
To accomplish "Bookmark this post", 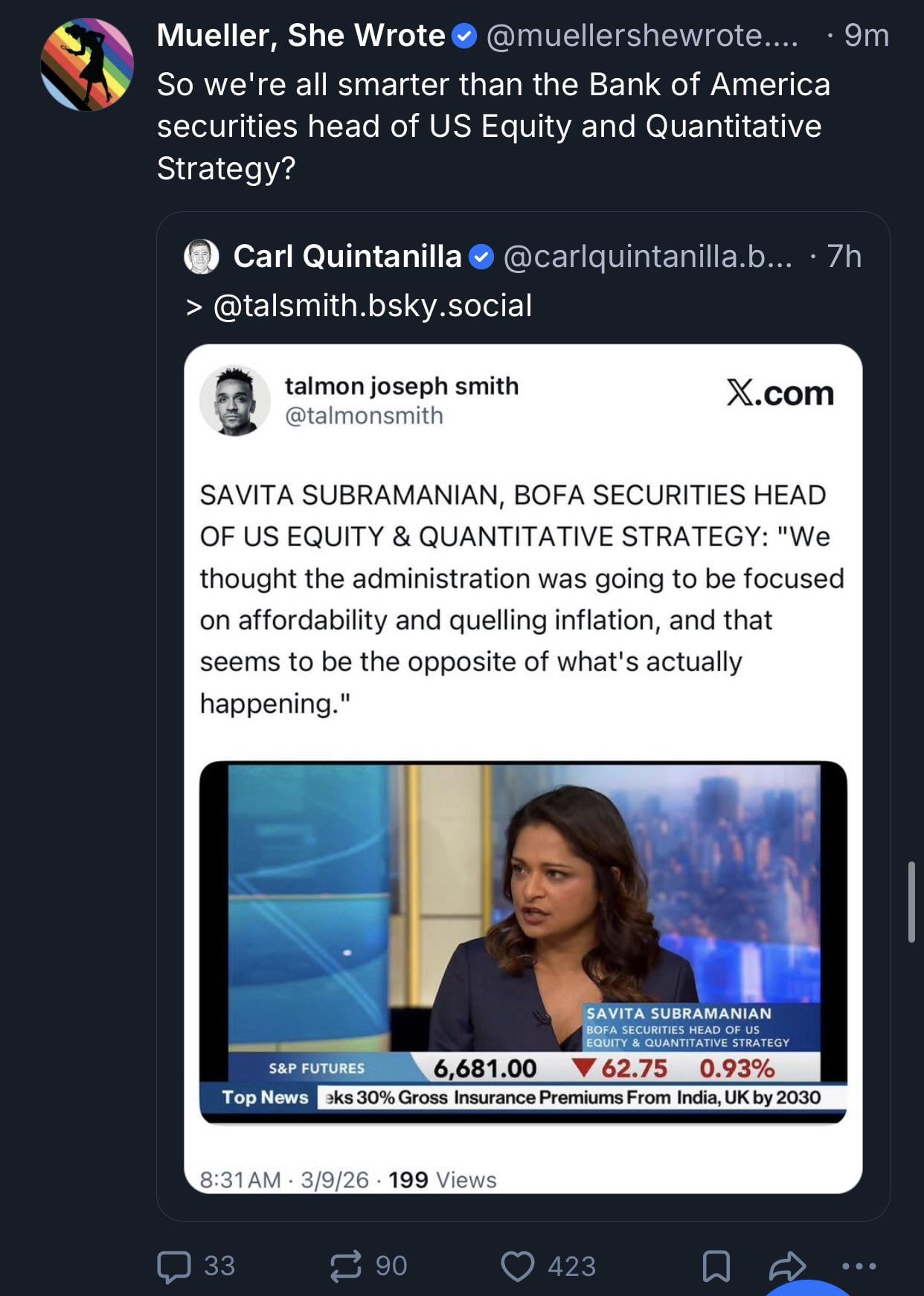I will click(x=716, y=1266).
